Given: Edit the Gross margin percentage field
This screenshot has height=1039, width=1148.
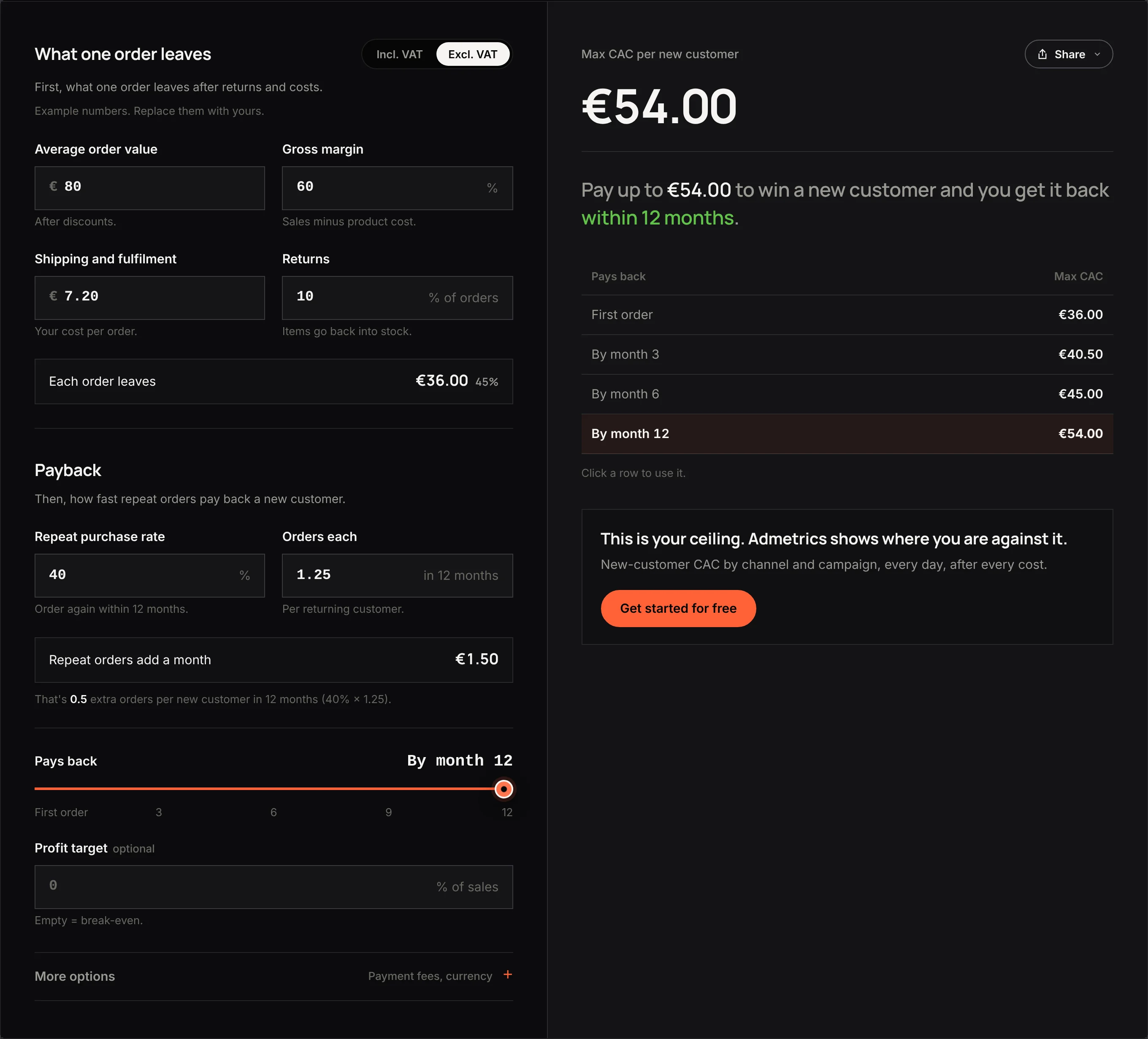Looking at the screenshot, I should (398, 188).
